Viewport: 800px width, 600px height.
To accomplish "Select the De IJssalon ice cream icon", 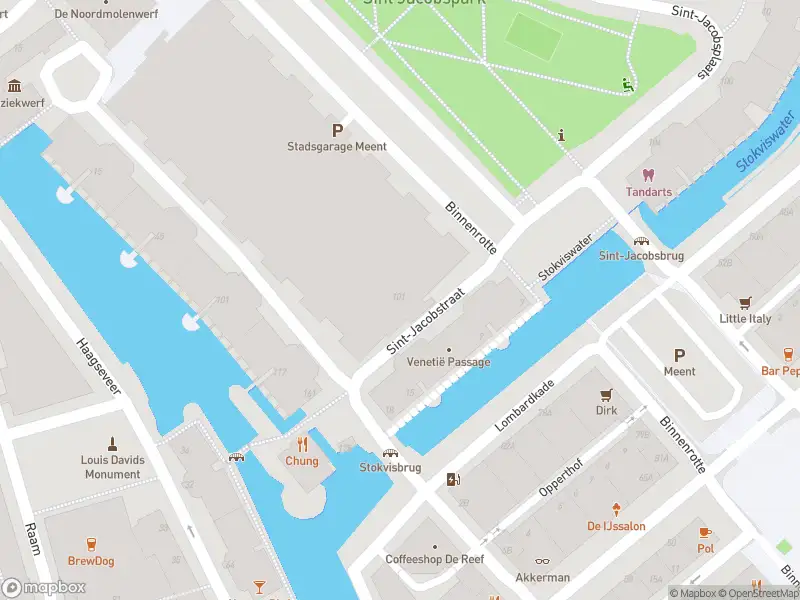I will 616,510.
